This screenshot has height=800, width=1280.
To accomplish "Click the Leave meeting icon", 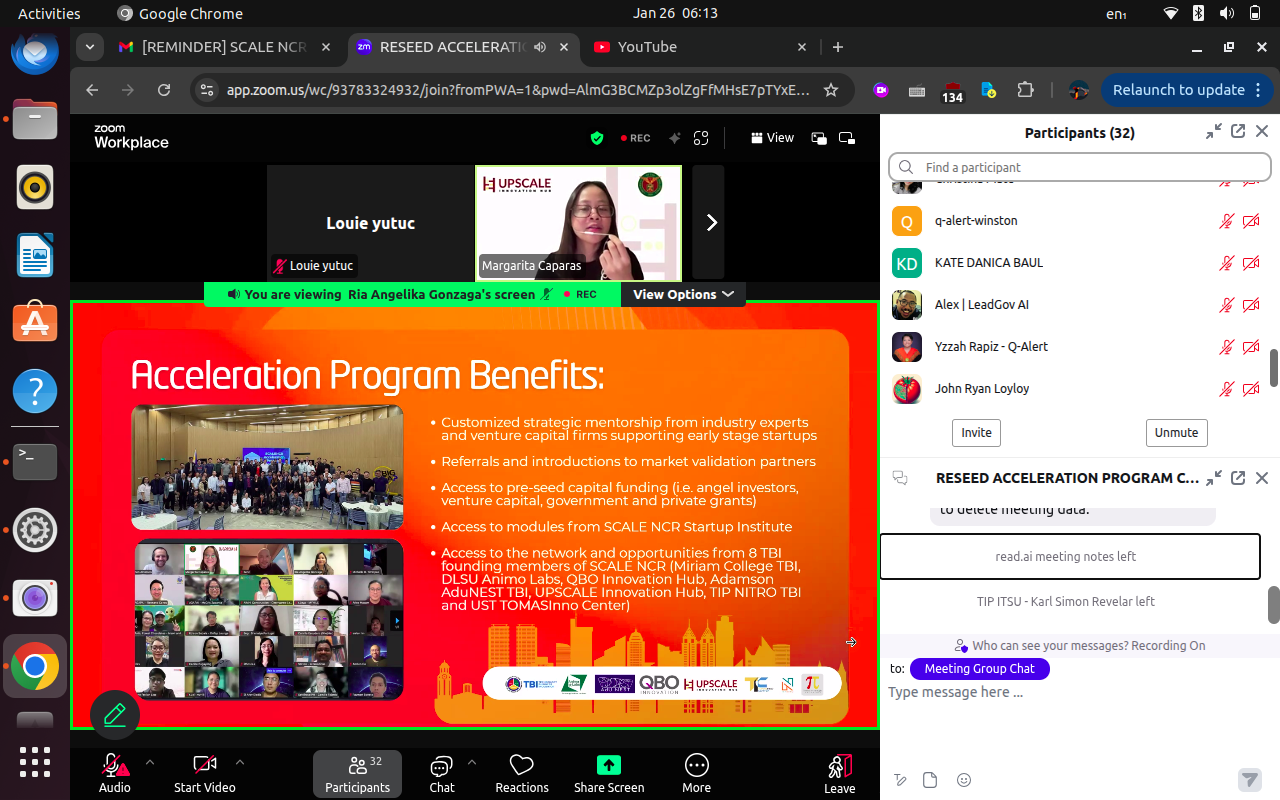I will coord(839,767).
